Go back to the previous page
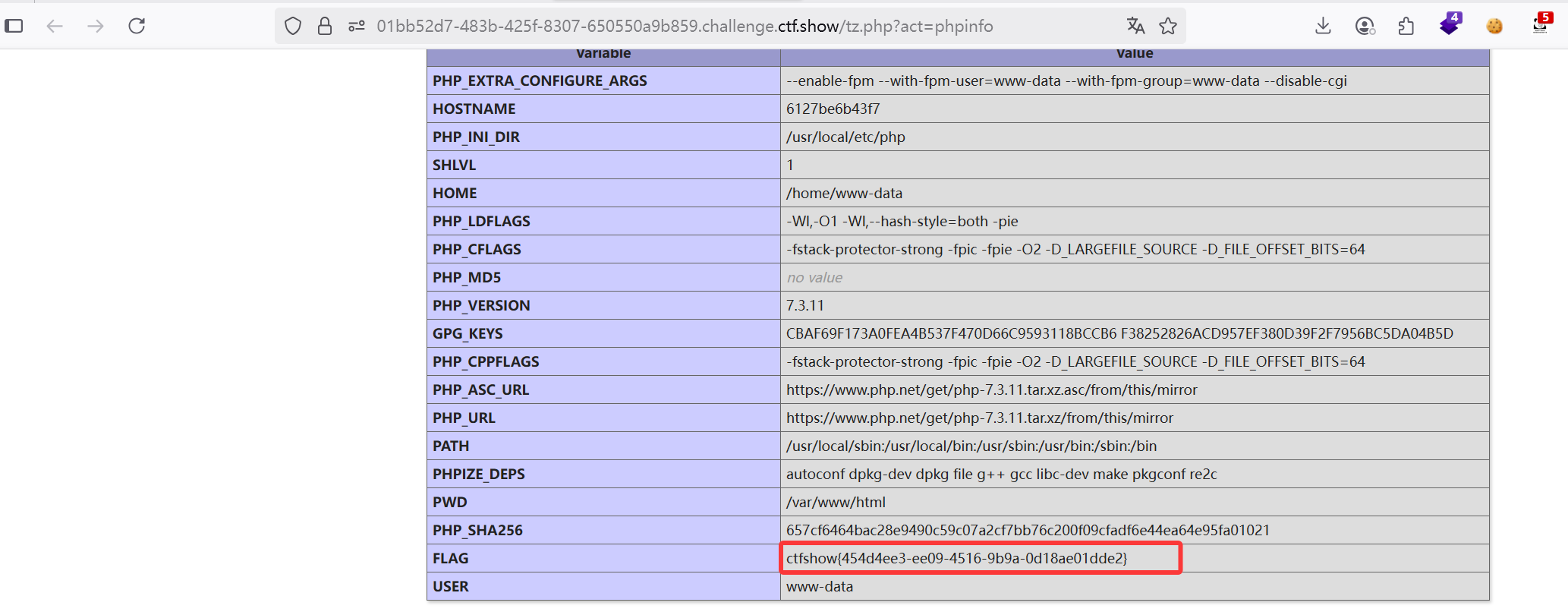This screenshot has width=1568, height=615. (55, 26)
